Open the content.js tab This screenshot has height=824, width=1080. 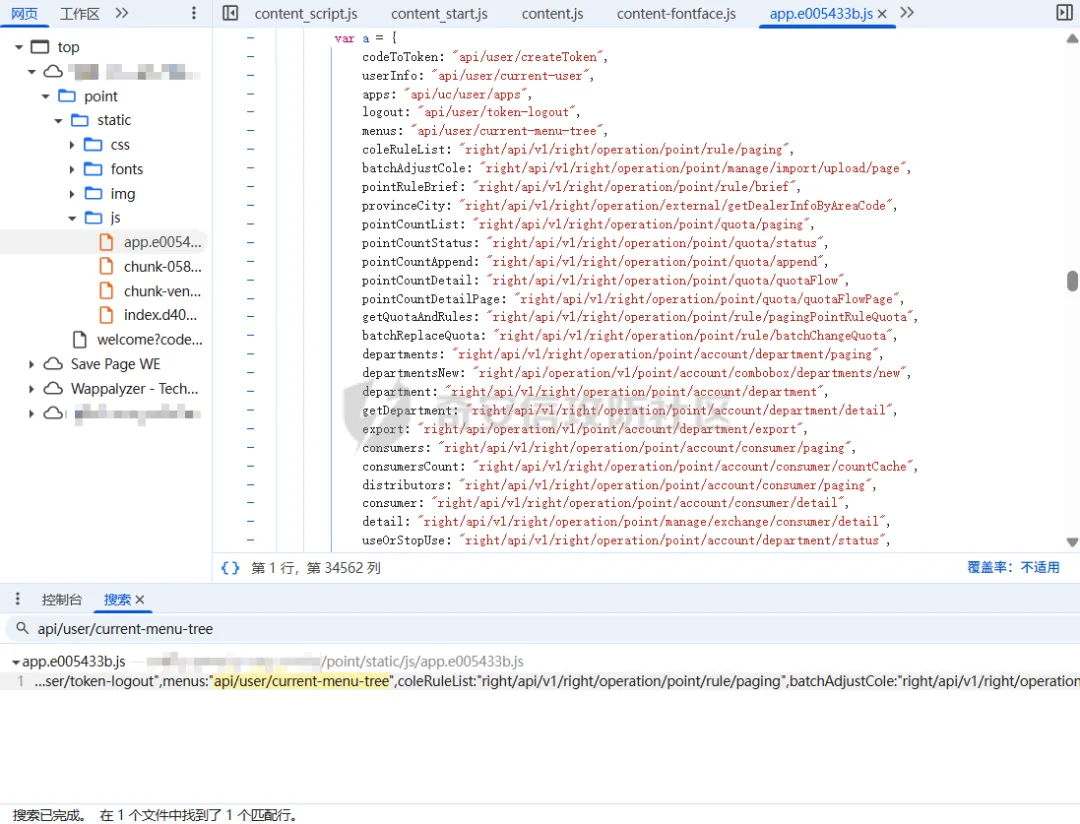[552, 14]
